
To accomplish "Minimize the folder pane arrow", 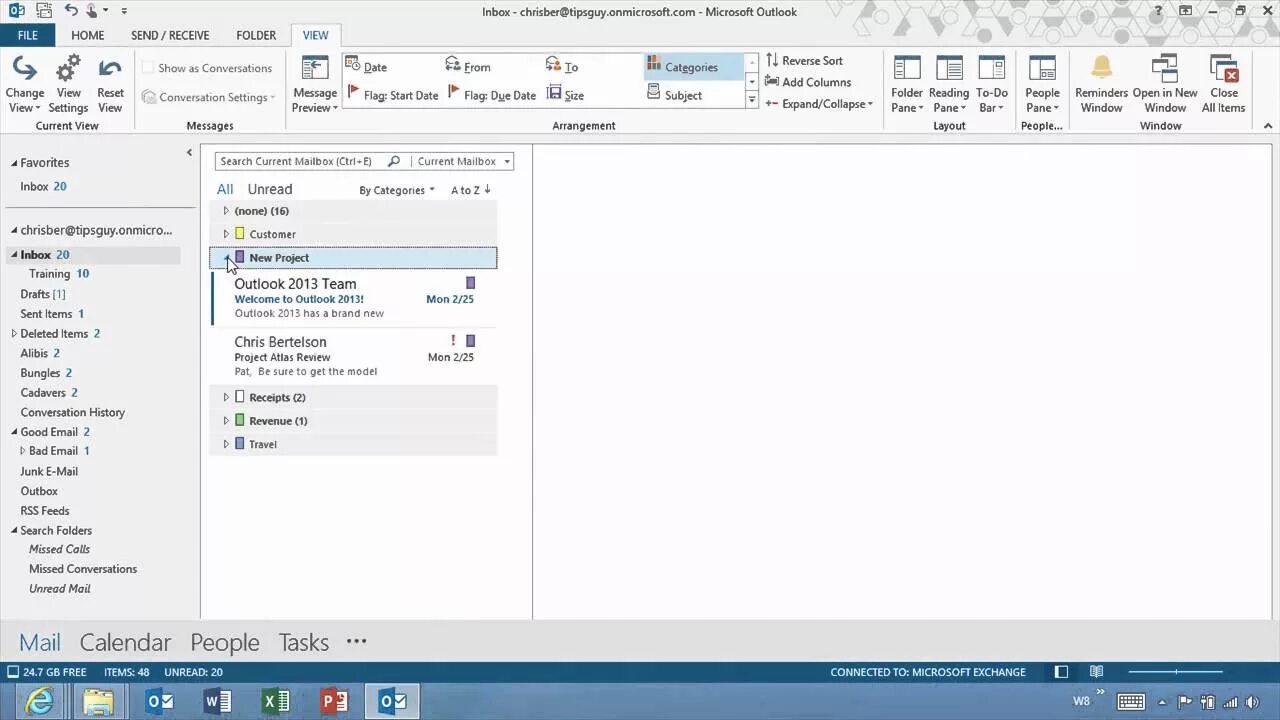I will coord(189,152).
